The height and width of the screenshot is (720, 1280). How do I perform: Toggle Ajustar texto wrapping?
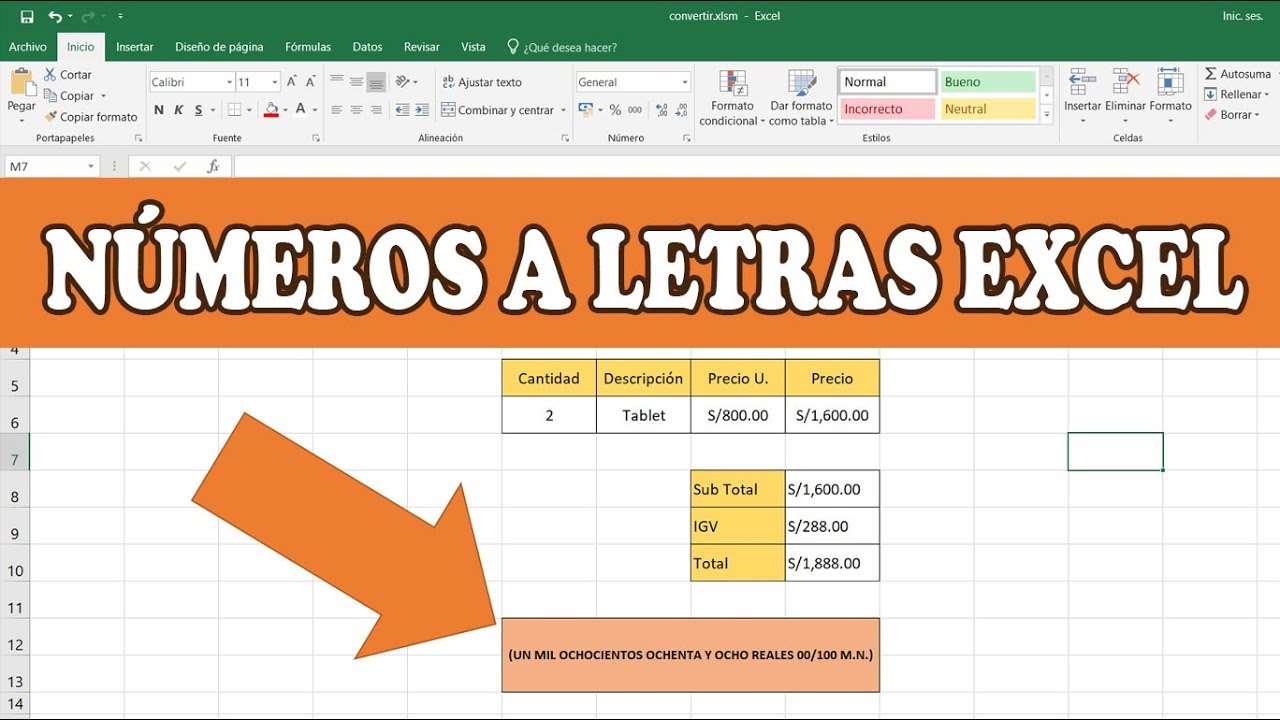pyautogui.click(x=482, y=82)
